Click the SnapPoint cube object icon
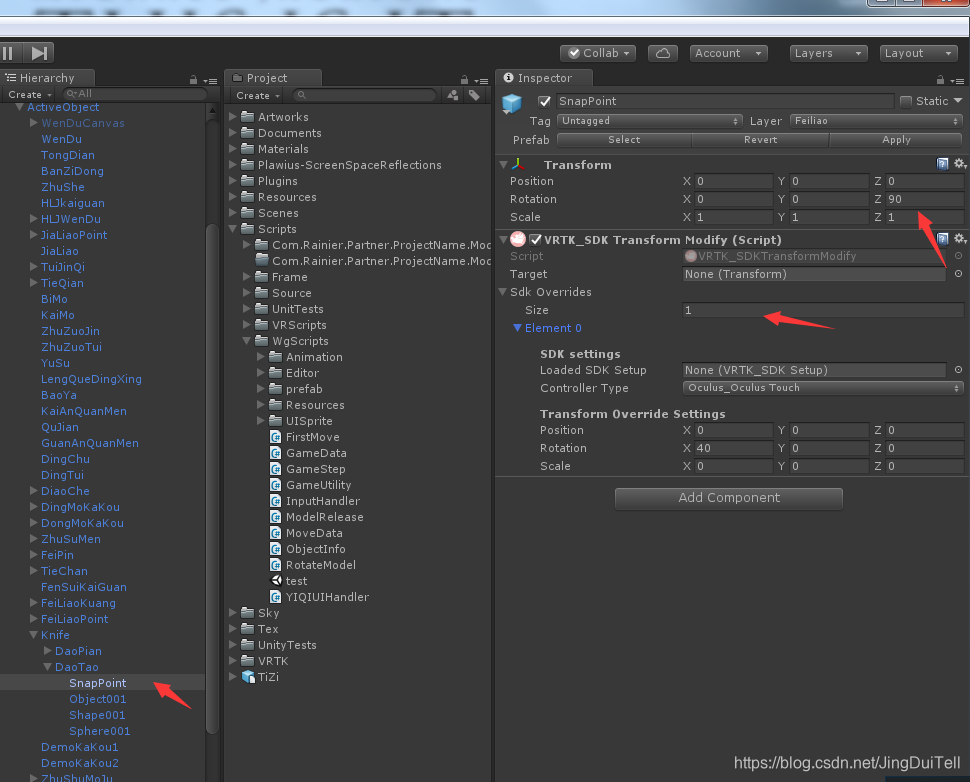Image resolution: width=970 pixels, height=782 pixels. click(x=512, y=103)
